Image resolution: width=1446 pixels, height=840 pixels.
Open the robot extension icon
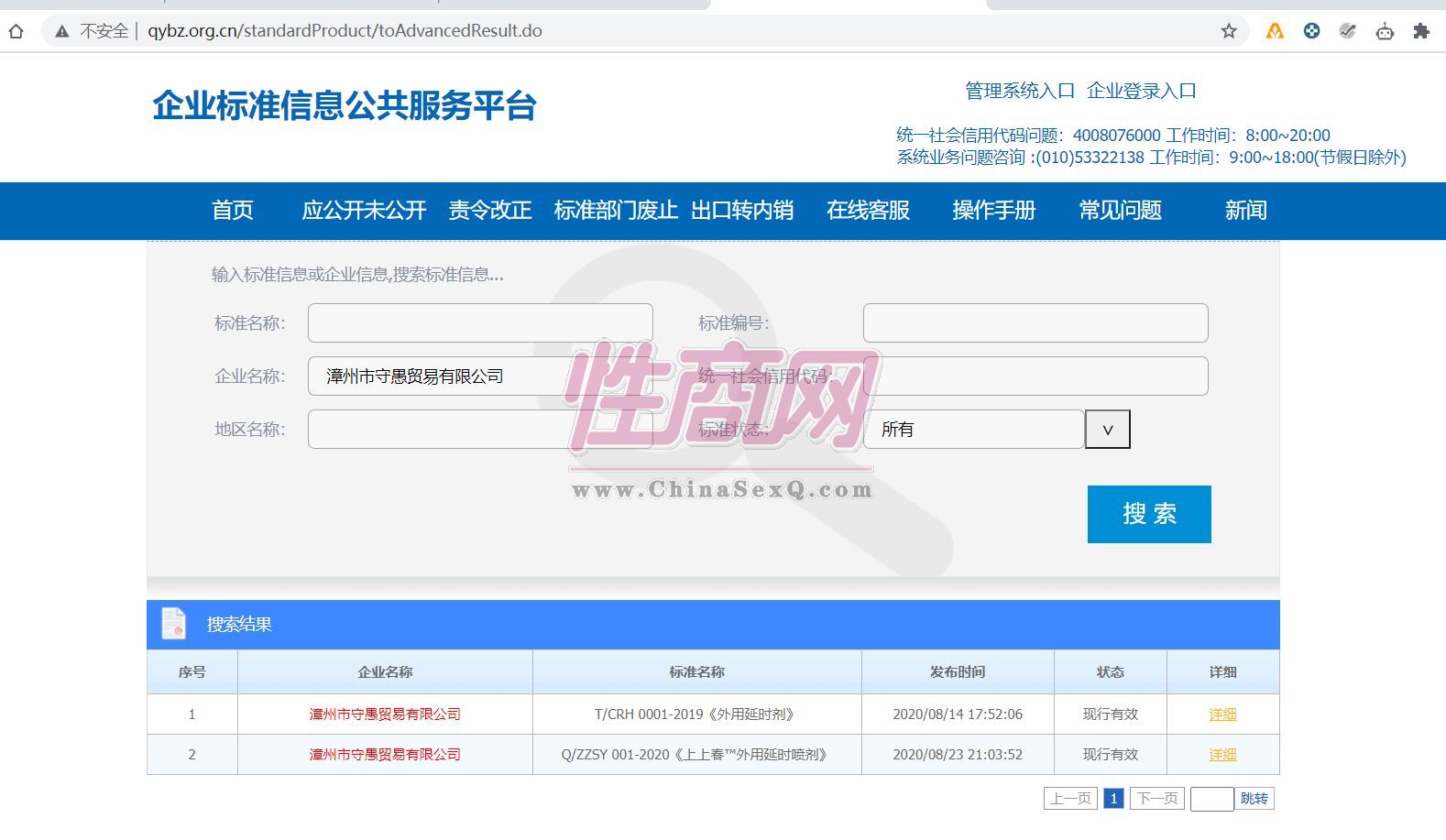pos(1385,31)
